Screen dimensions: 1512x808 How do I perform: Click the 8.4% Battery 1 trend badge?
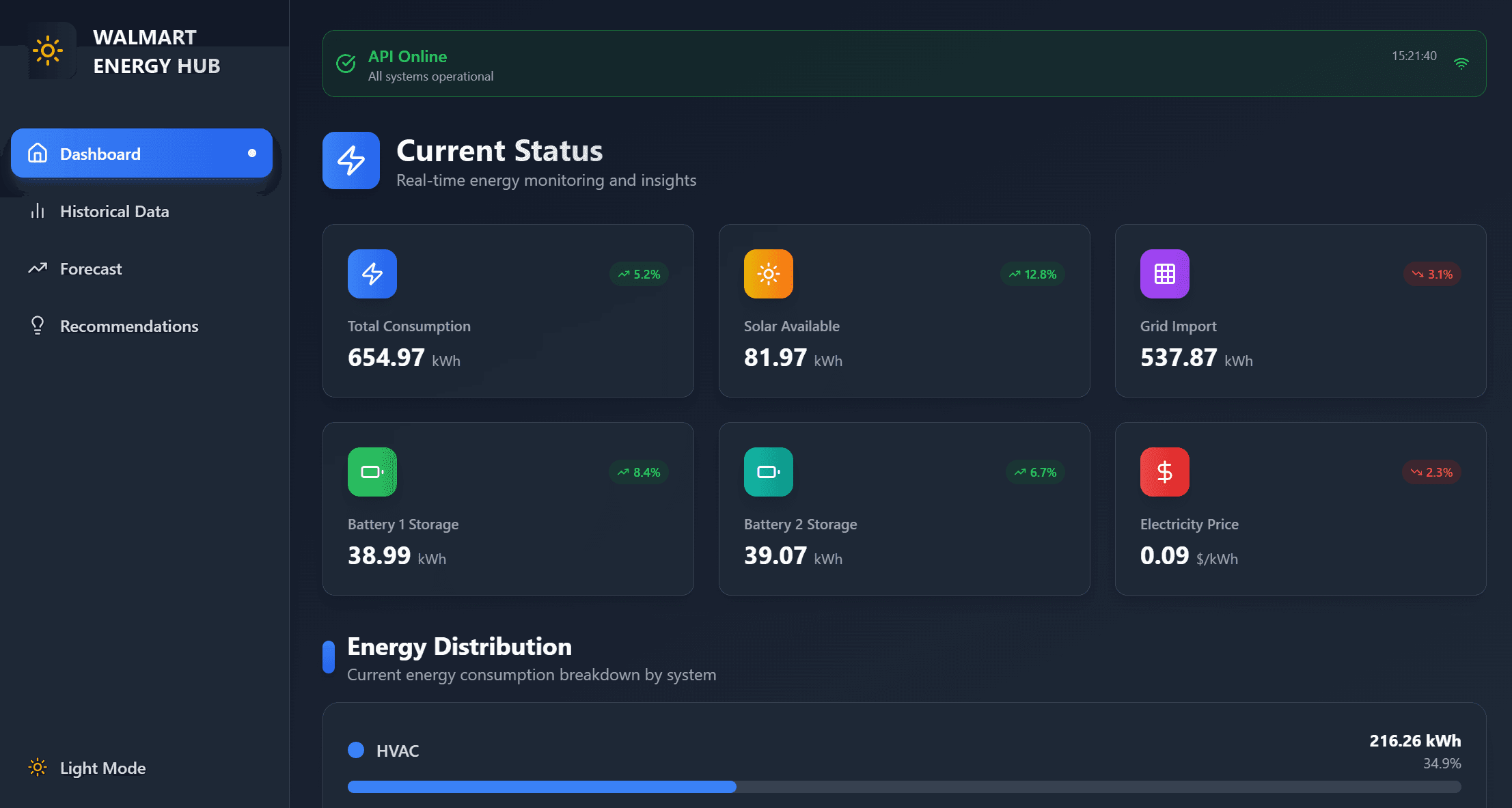point(639,472)
